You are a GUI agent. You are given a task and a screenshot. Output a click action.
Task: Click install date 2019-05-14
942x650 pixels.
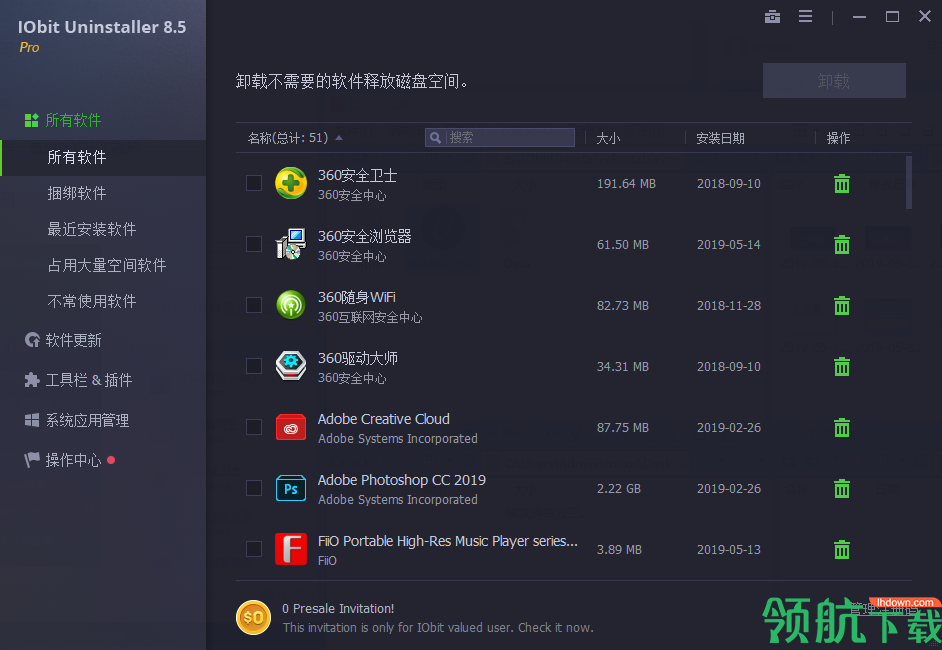pos(729,245)
